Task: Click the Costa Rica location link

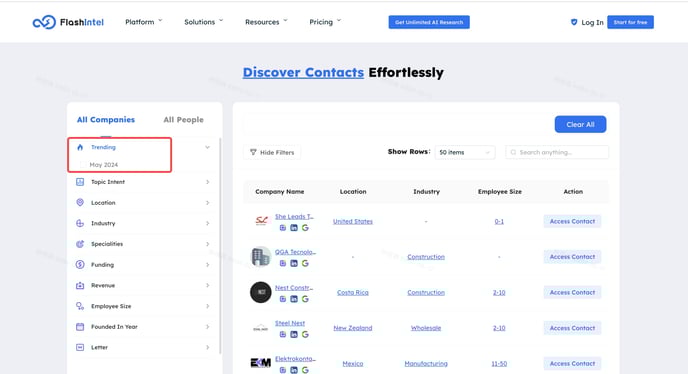Action: [352, 292]
